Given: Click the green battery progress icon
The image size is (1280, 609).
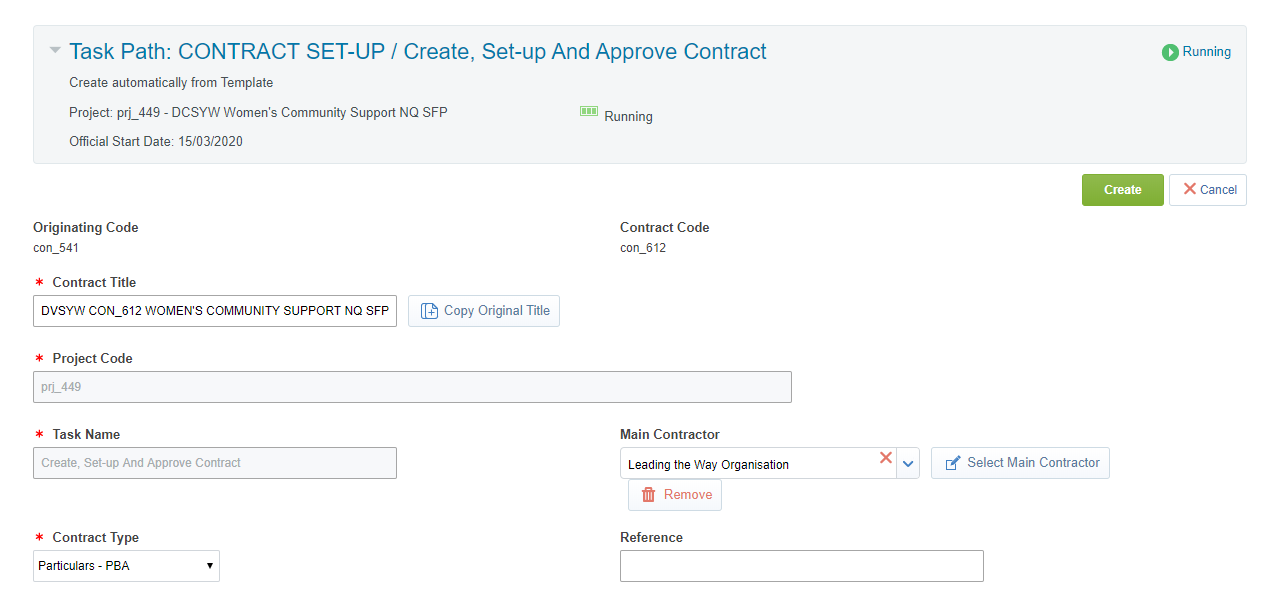Looking at the screenshot, I should click(589, 112).
